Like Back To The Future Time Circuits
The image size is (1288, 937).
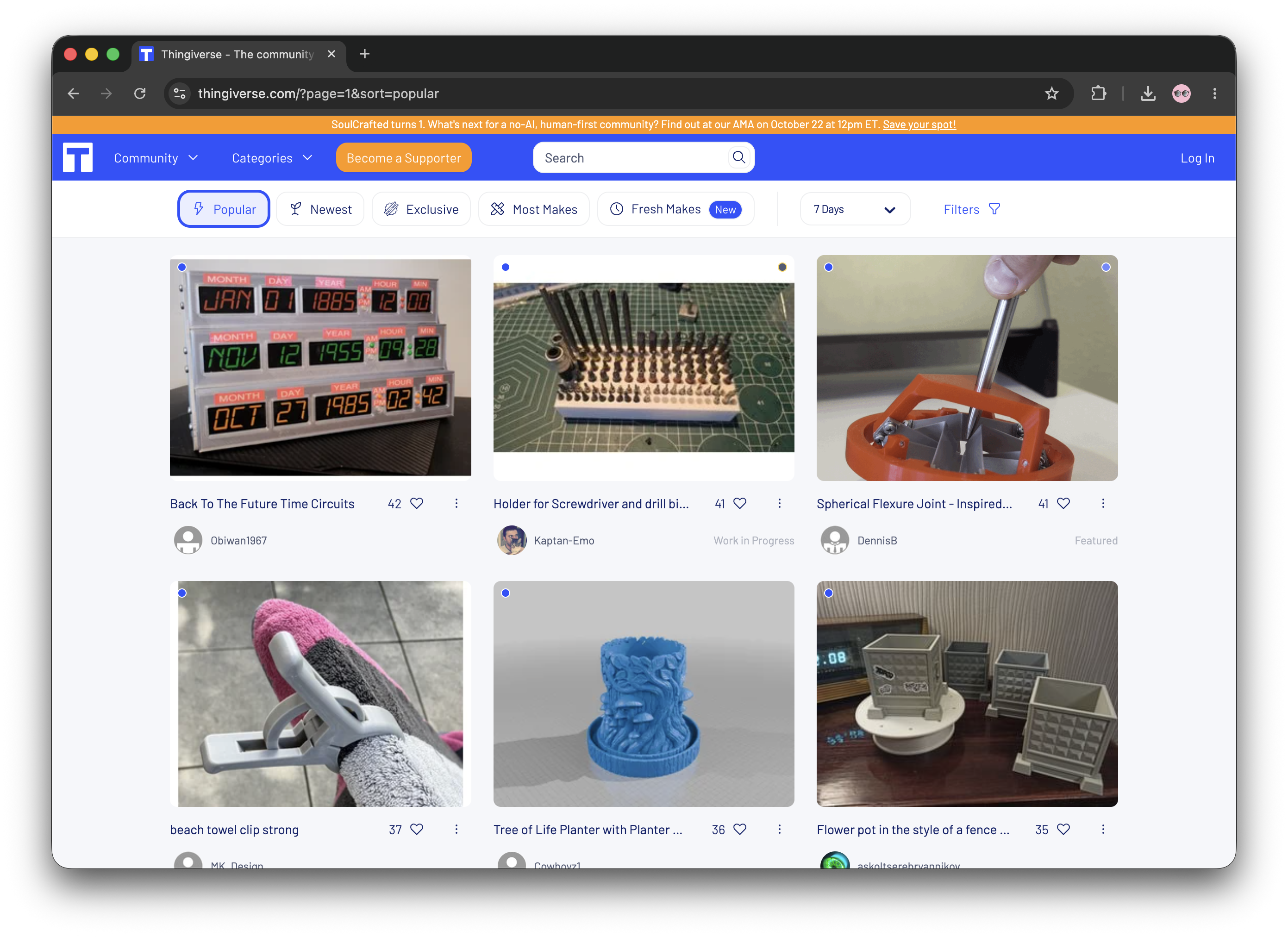pos(417,503)
